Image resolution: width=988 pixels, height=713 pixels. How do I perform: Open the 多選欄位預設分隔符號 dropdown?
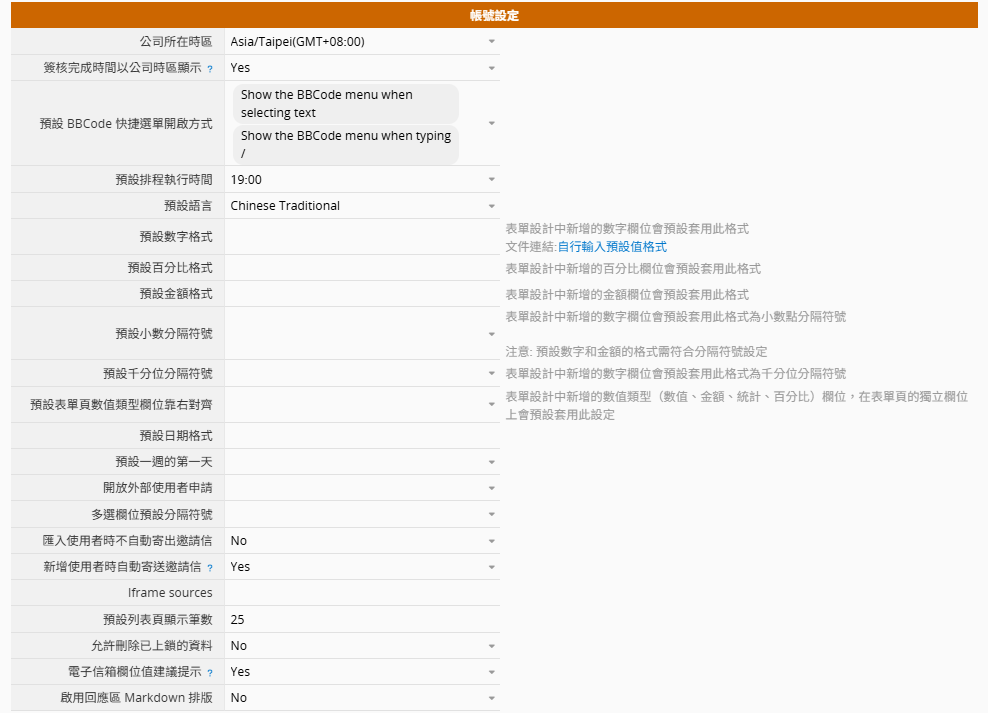(x=361, y=514)
